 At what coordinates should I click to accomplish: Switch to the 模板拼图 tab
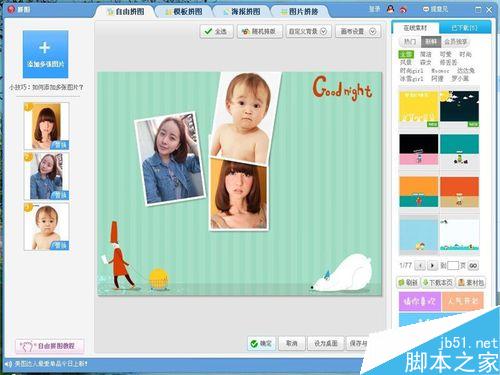[184, 12]
